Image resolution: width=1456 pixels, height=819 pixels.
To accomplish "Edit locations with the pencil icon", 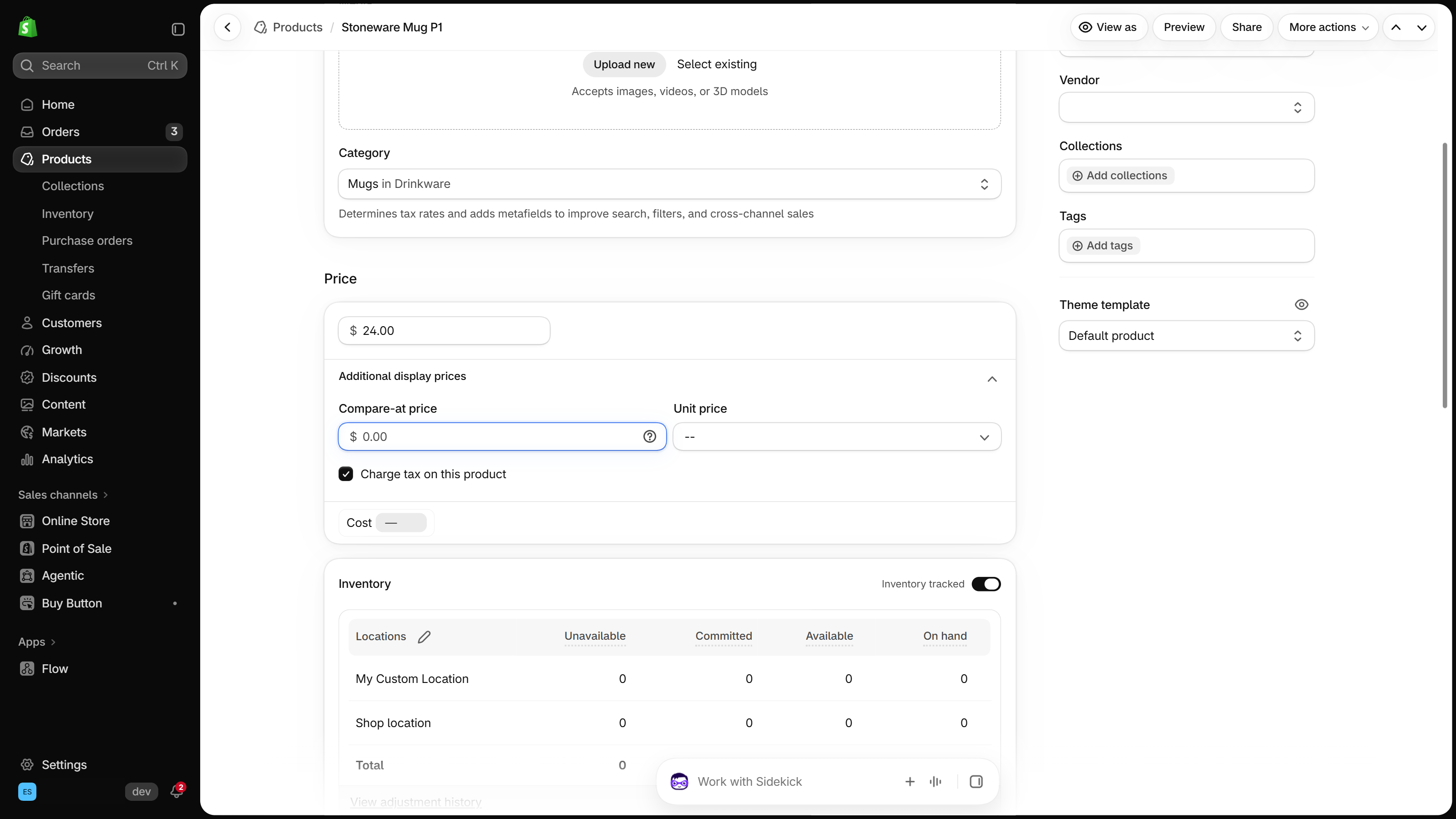I will (x=424, y=637).
